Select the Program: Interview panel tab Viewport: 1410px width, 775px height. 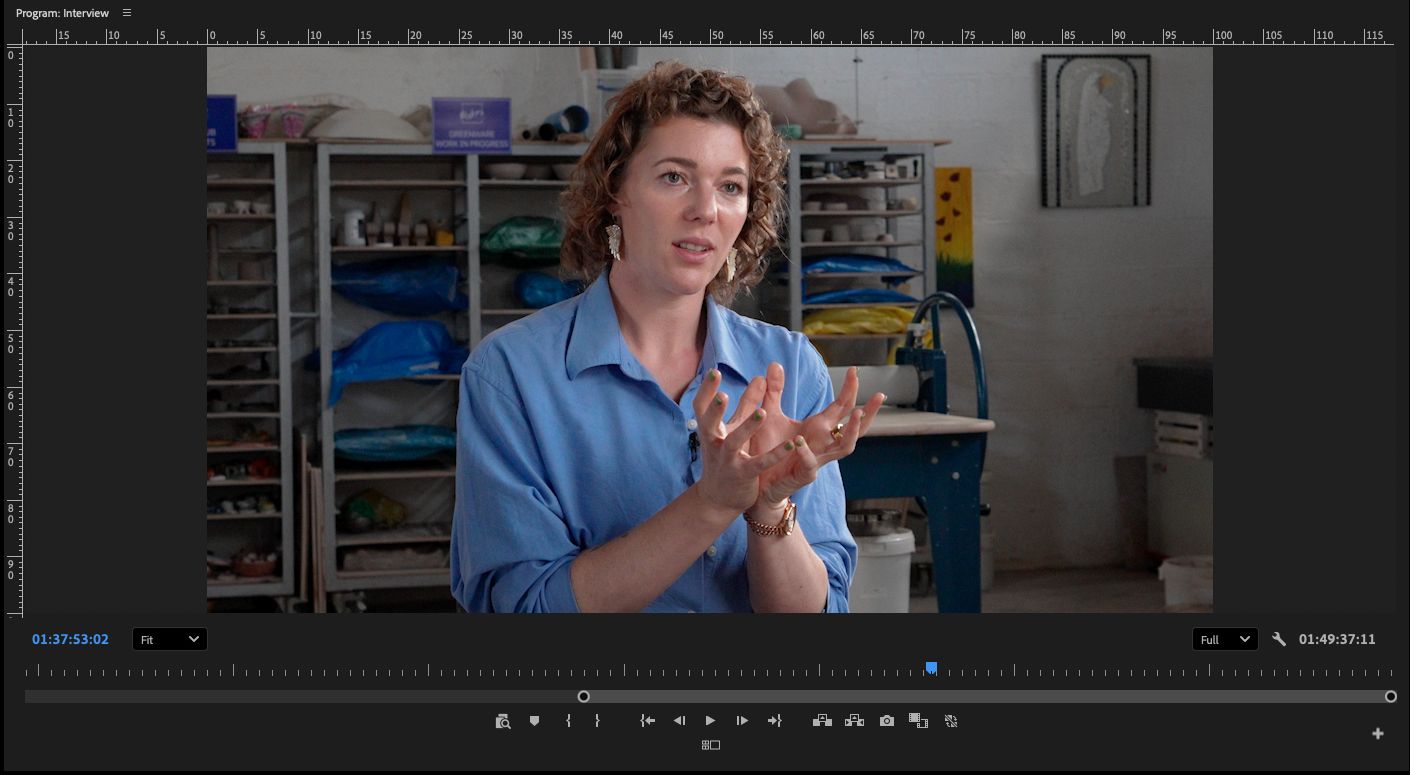coord(62,13)
